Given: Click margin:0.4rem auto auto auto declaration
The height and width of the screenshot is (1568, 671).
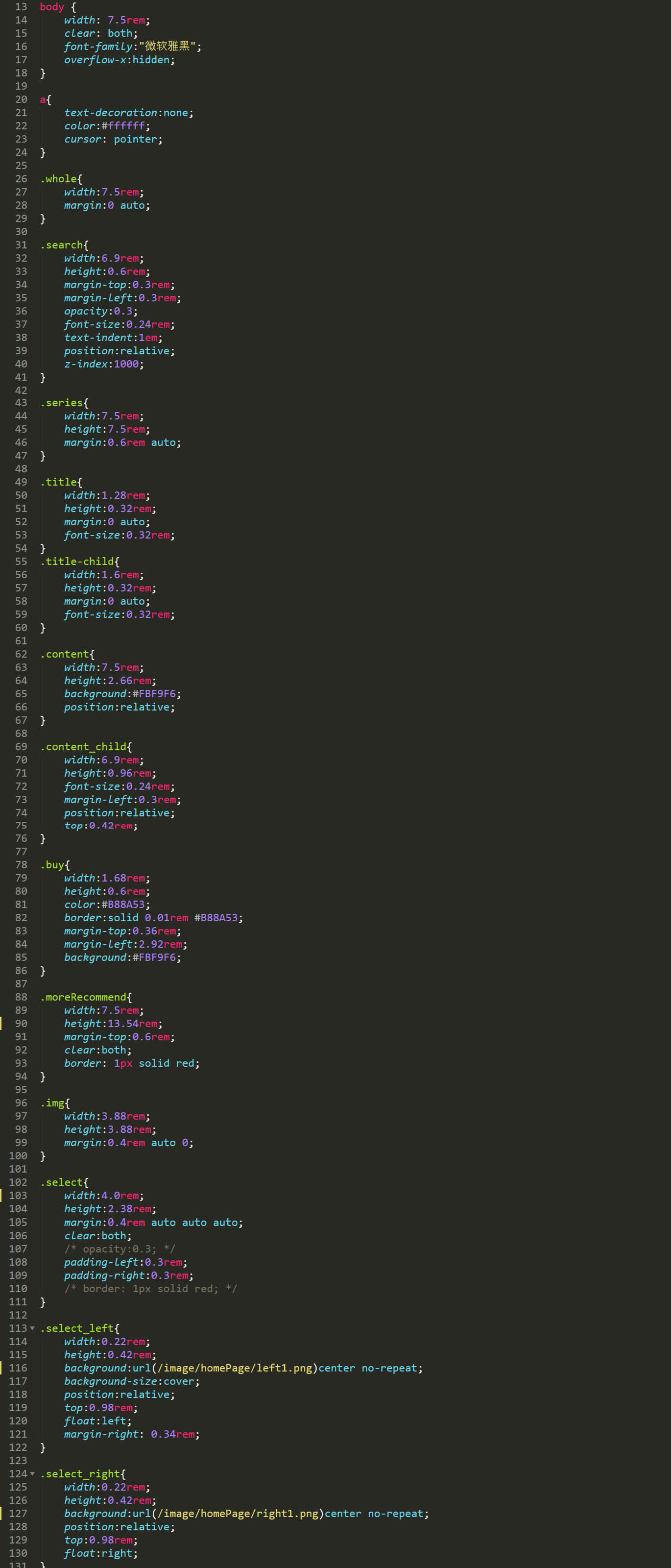Looking at the screenshot, I should (154, 1222).
